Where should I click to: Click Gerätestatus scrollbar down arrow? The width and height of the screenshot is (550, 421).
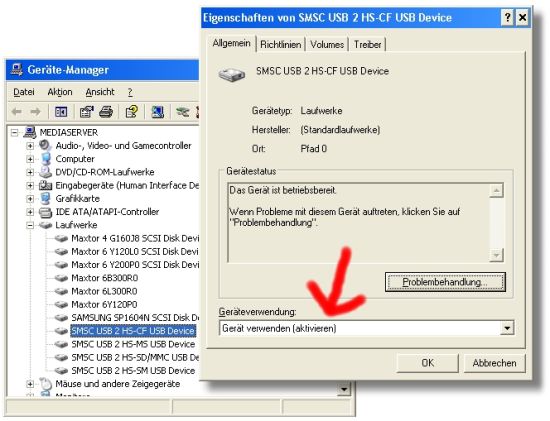pos(496,255)
